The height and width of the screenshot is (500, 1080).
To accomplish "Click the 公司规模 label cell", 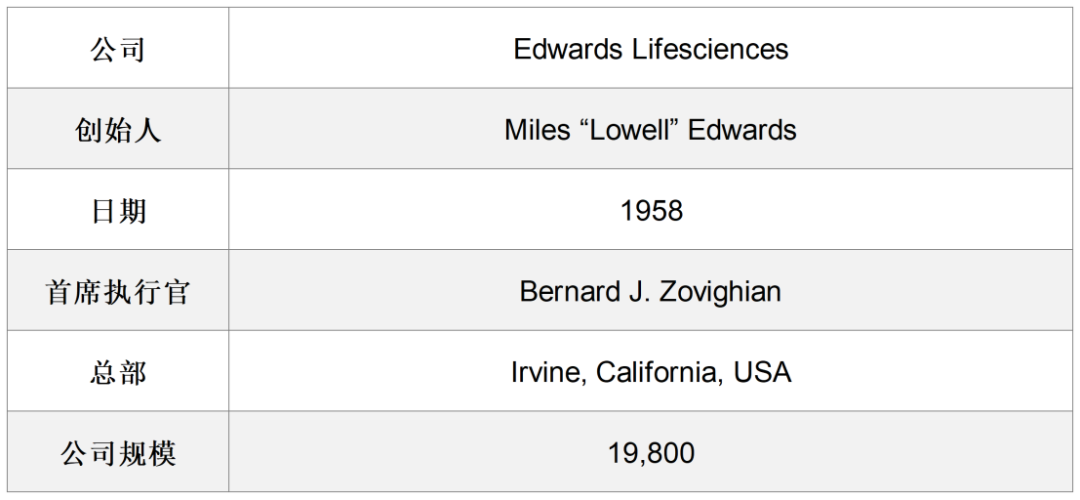I will coord(118,452).
